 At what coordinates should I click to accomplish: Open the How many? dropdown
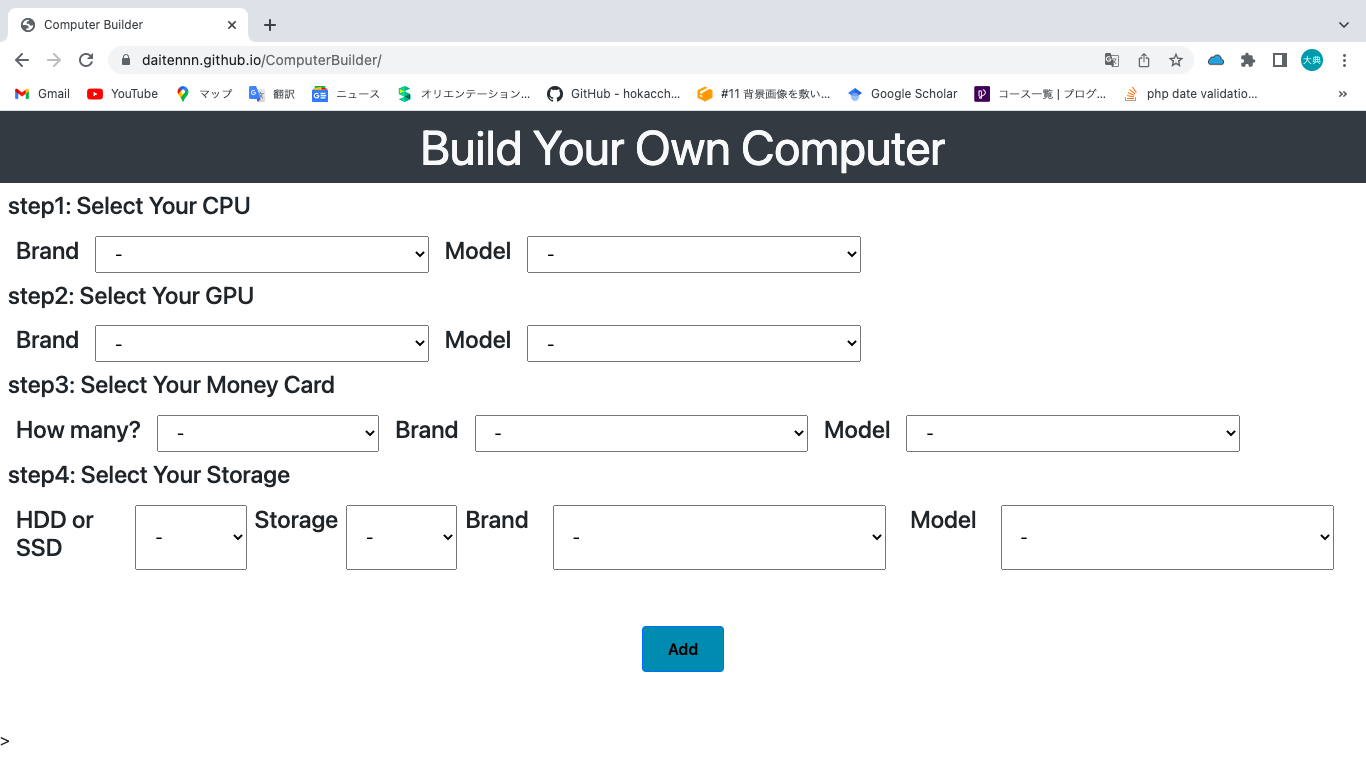[x=268, y=433]
